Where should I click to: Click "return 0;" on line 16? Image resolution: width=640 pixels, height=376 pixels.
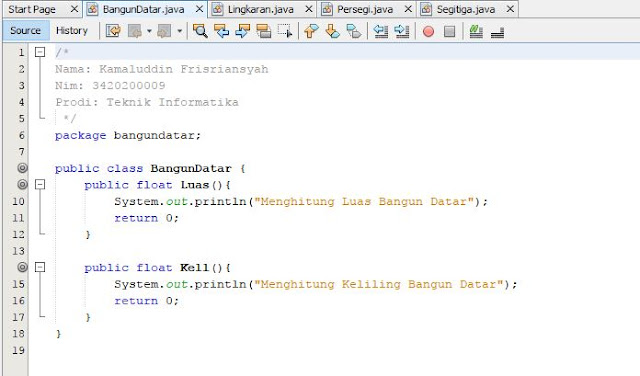147,301
